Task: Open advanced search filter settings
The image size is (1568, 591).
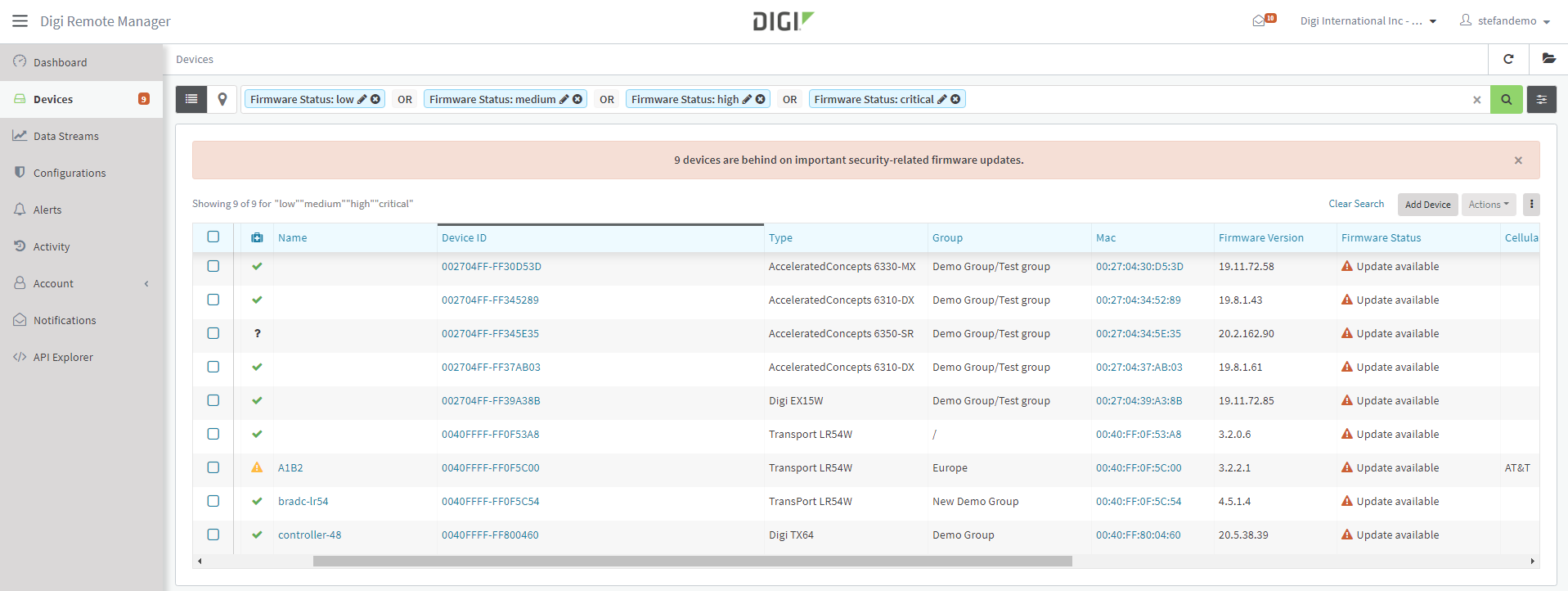Action: tap(1542, 99)
